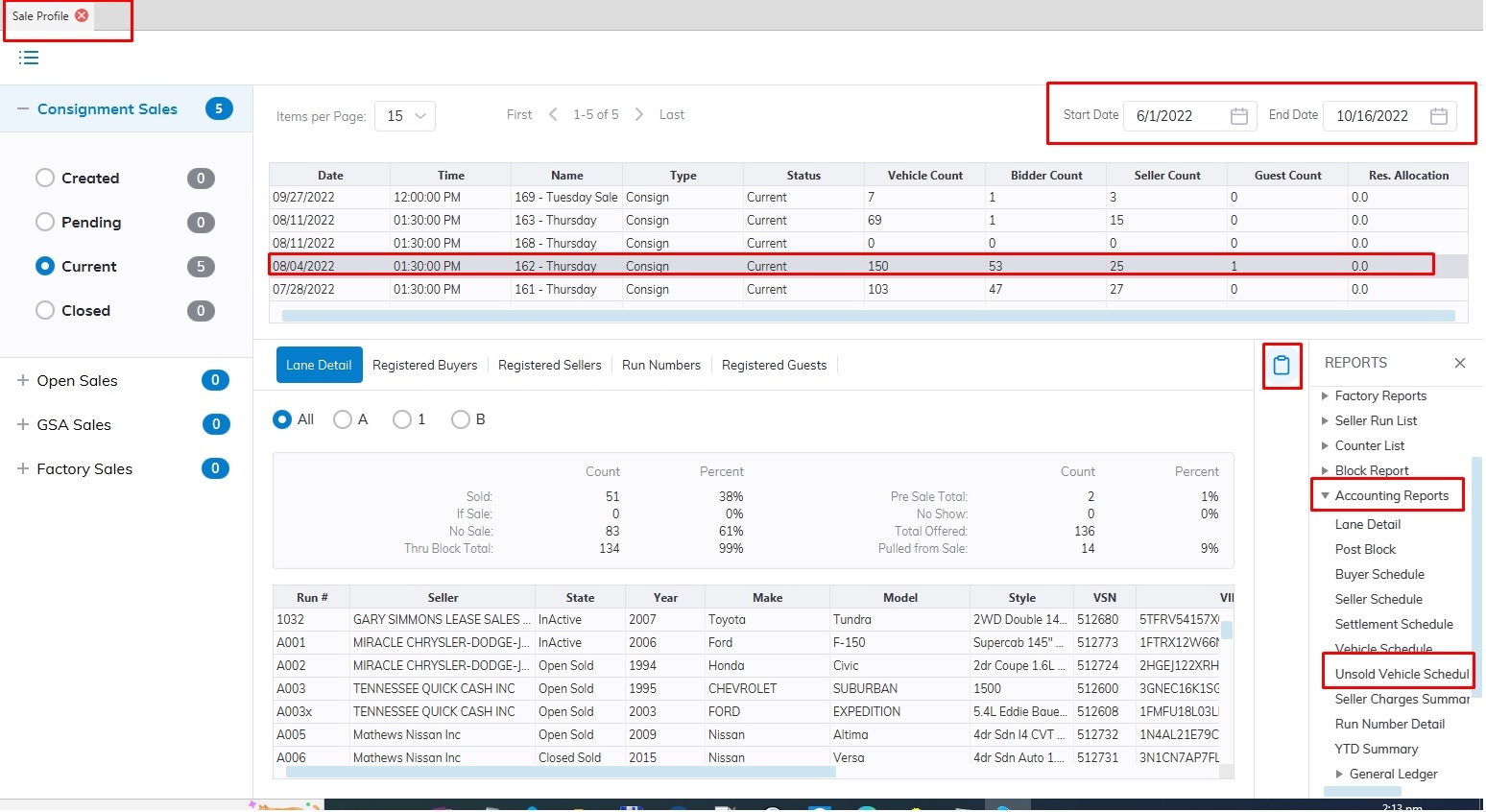
Task: Expand the Open Sales section
Action: click(23, 381)
